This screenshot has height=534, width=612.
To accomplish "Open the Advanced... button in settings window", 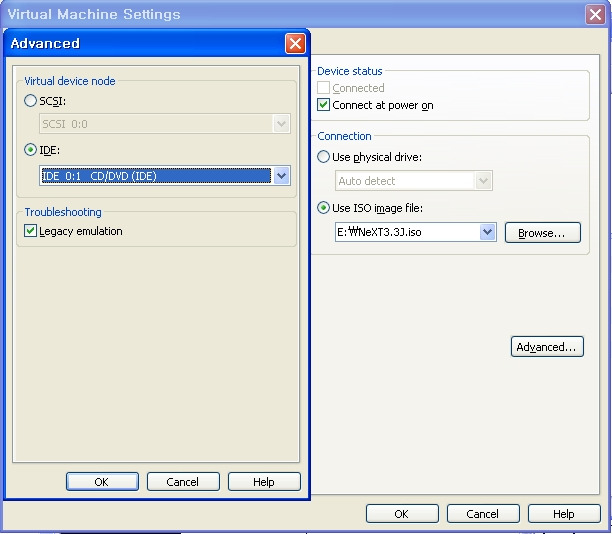I will coord(547,347).
